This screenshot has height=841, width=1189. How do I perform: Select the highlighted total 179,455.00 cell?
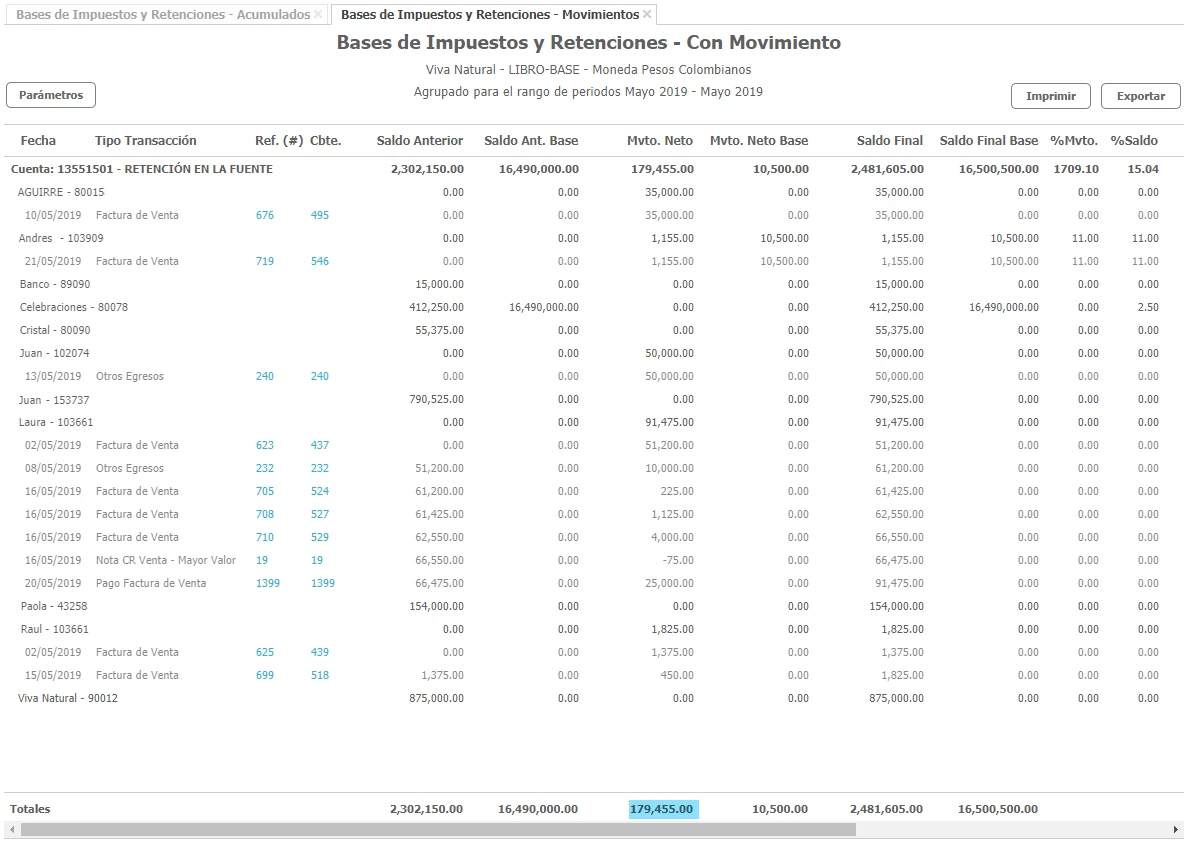662,809
